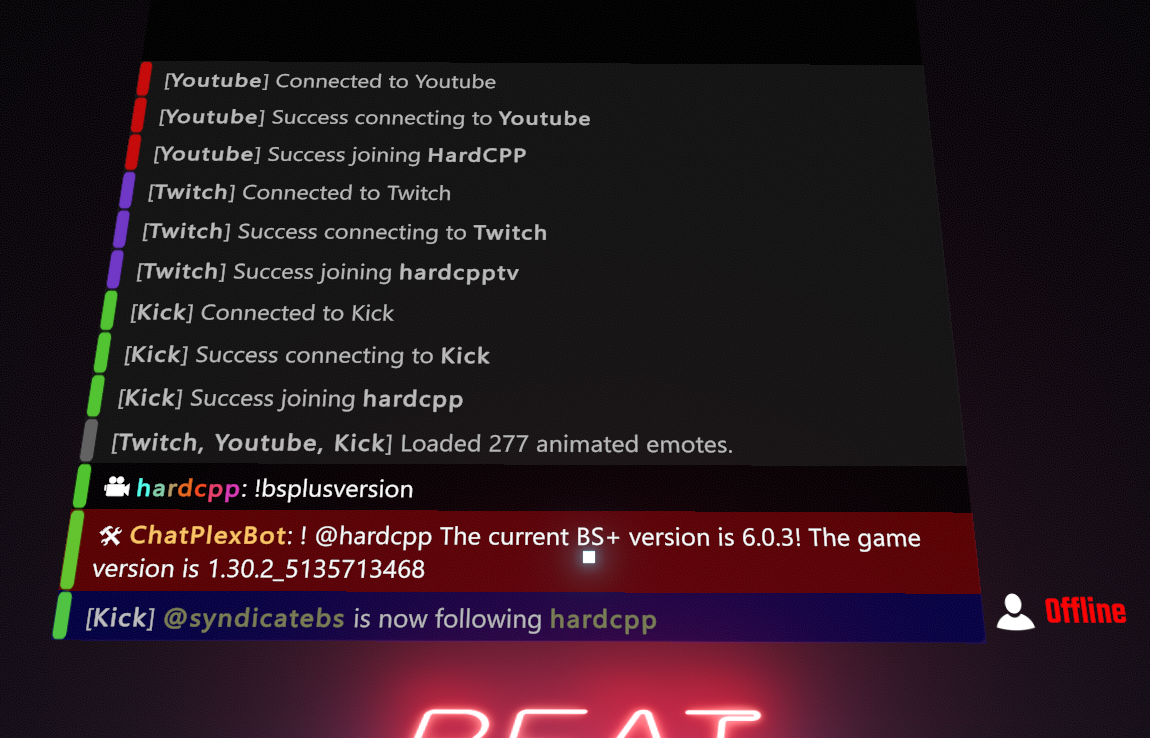The image size is (1150, 738).
Task: Click the Success connecting to Kick message
Action: (x=307, y=355)
